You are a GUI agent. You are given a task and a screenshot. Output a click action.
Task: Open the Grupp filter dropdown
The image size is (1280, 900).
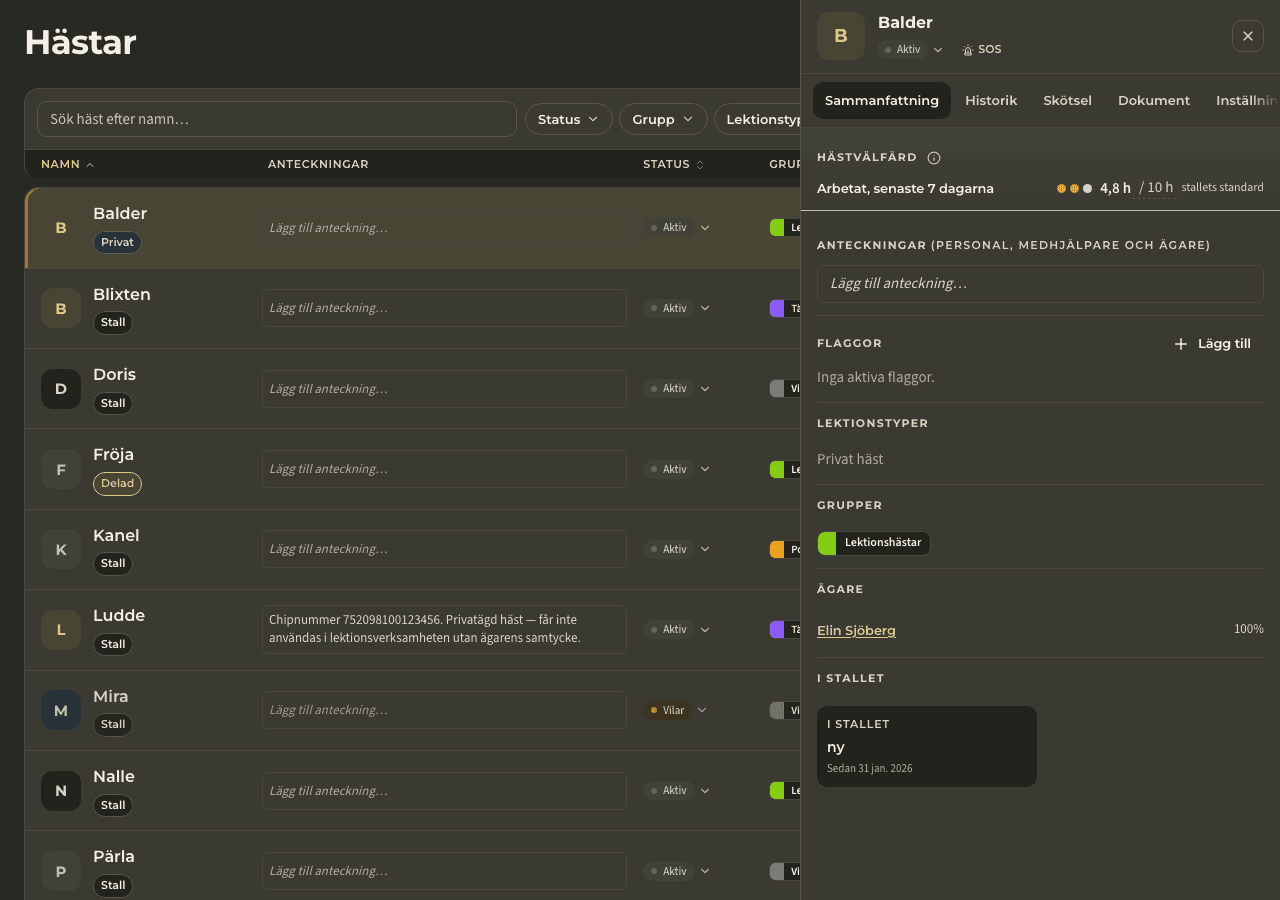663,119
